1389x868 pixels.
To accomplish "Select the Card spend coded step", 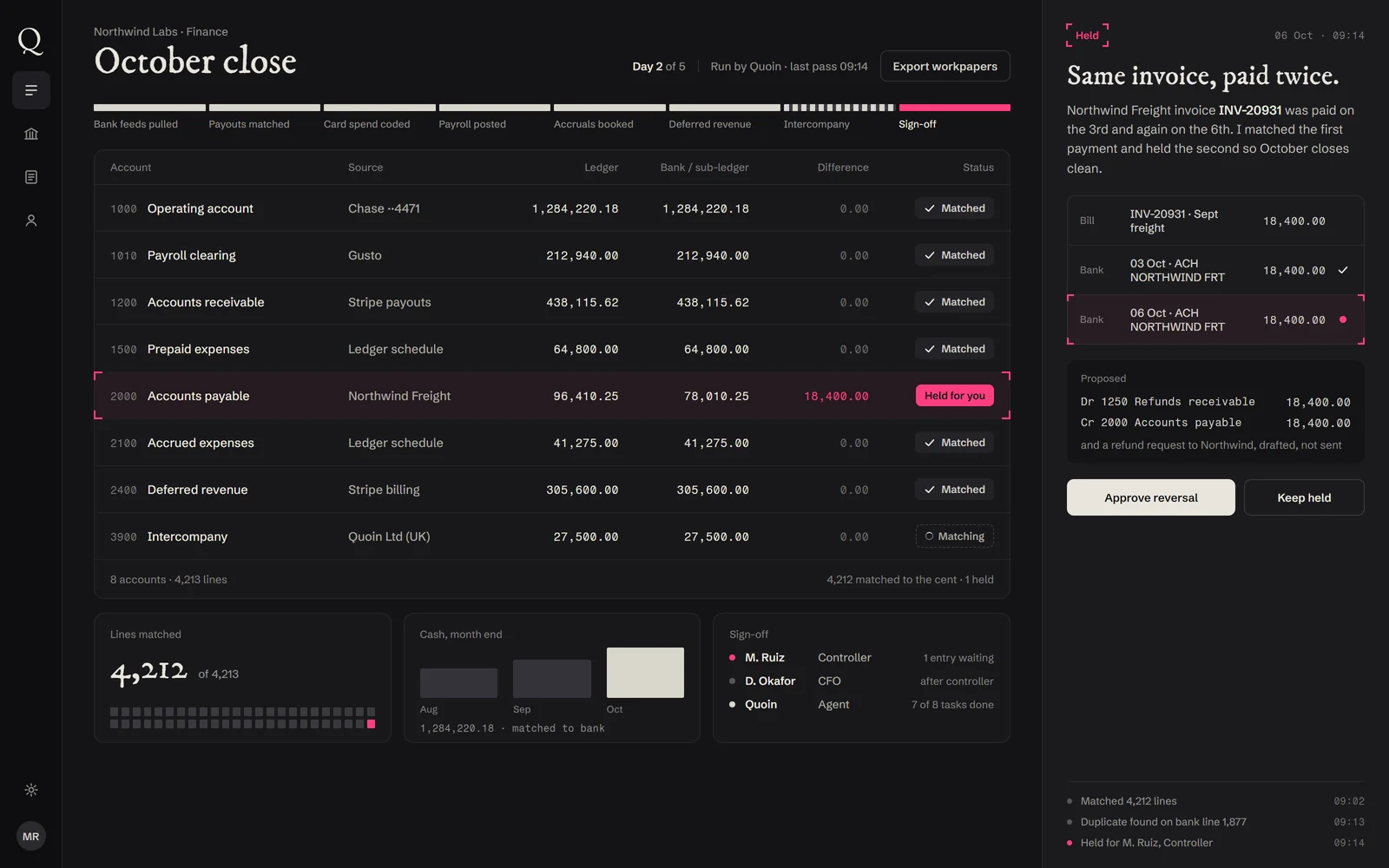I will [379, 116].
